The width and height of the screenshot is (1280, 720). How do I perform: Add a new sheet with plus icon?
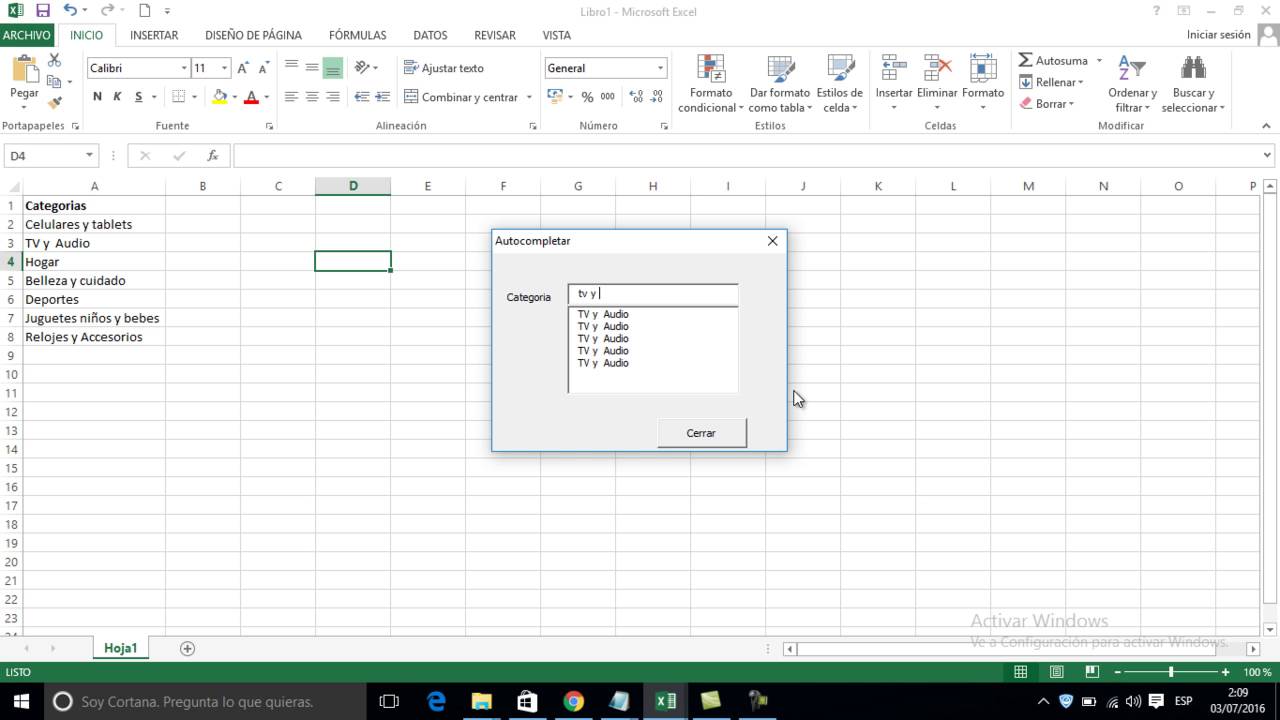click(x=187, y=648)
